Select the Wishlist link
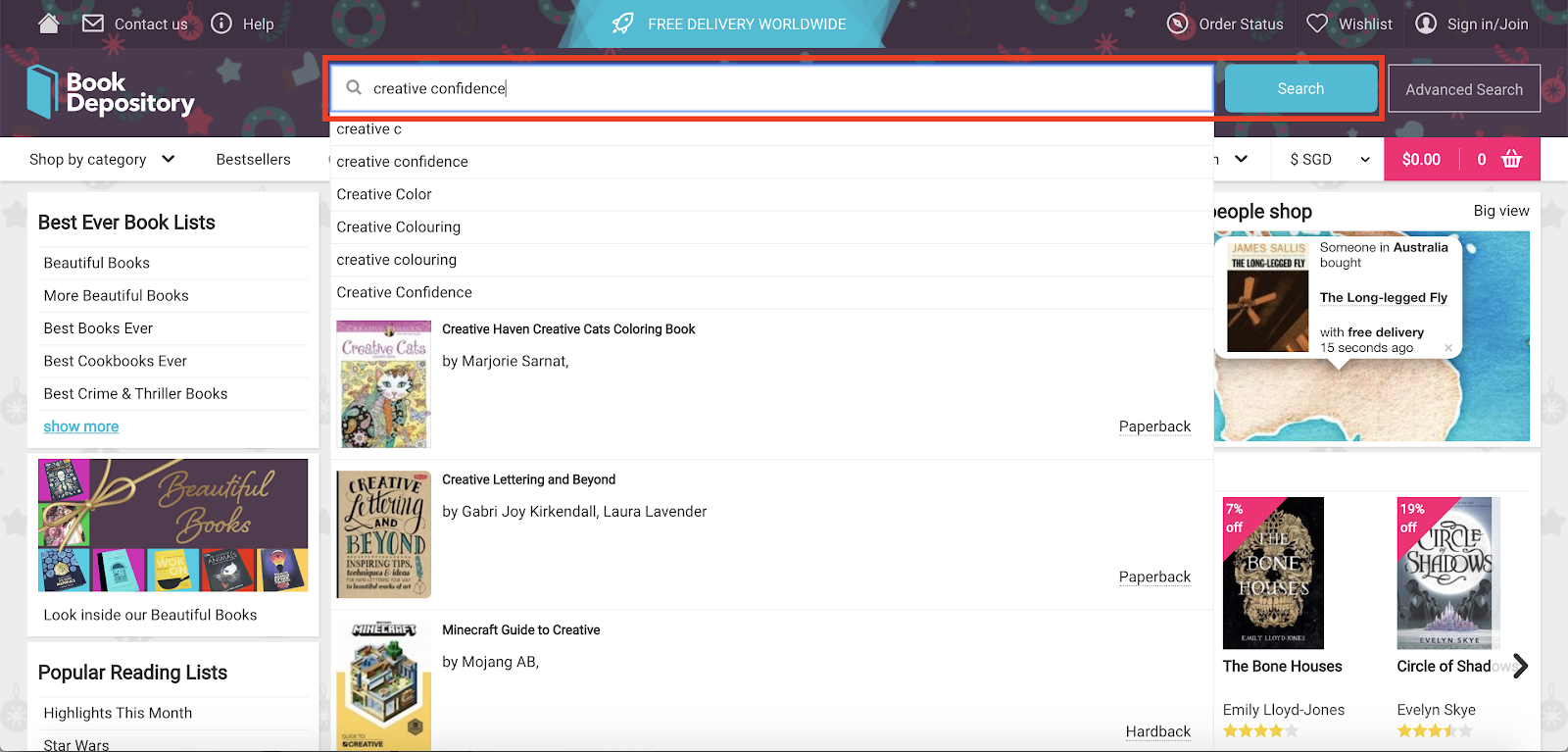 (1365, 24)
